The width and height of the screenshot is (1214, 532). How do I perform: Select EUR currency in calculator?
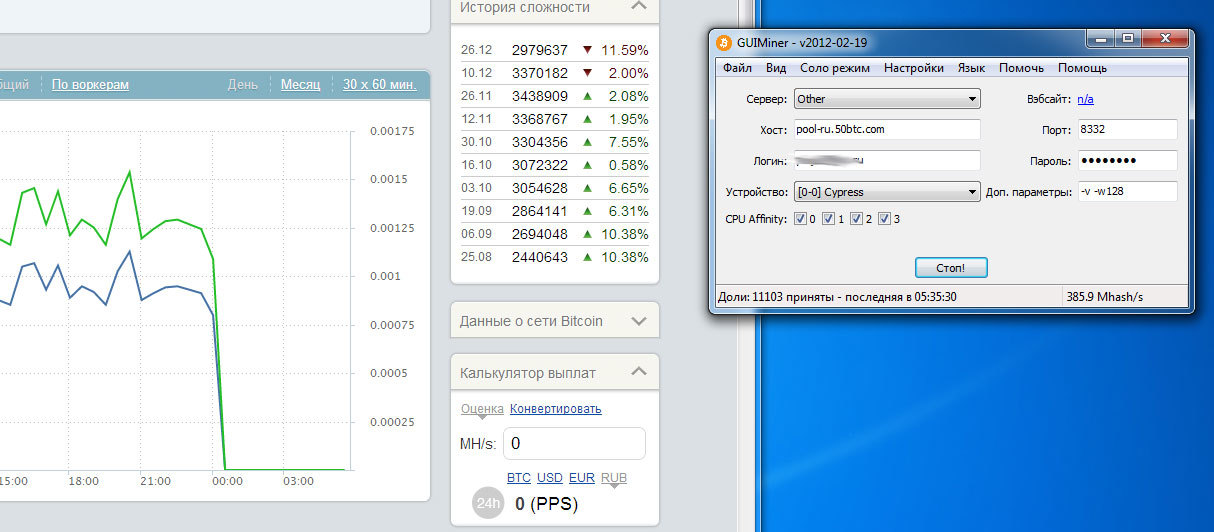click(x=582, y=478)
